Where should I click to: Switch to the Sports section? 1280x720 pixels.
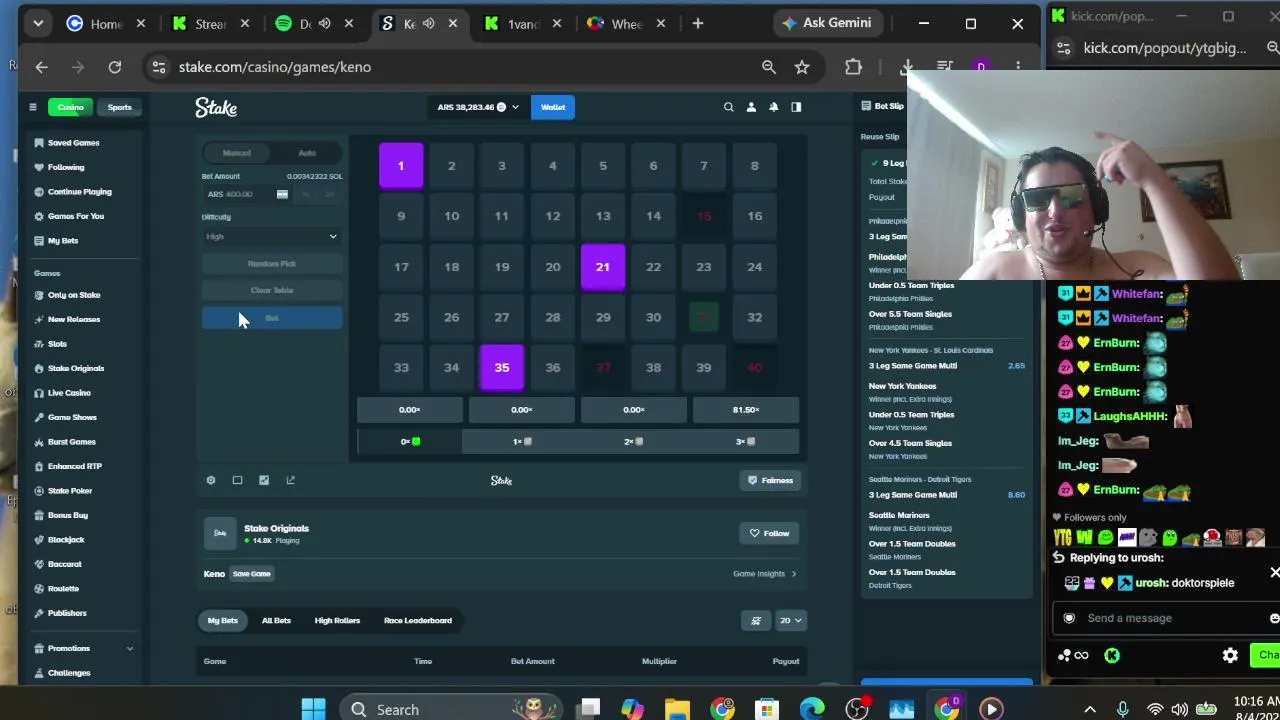(119, 107)
